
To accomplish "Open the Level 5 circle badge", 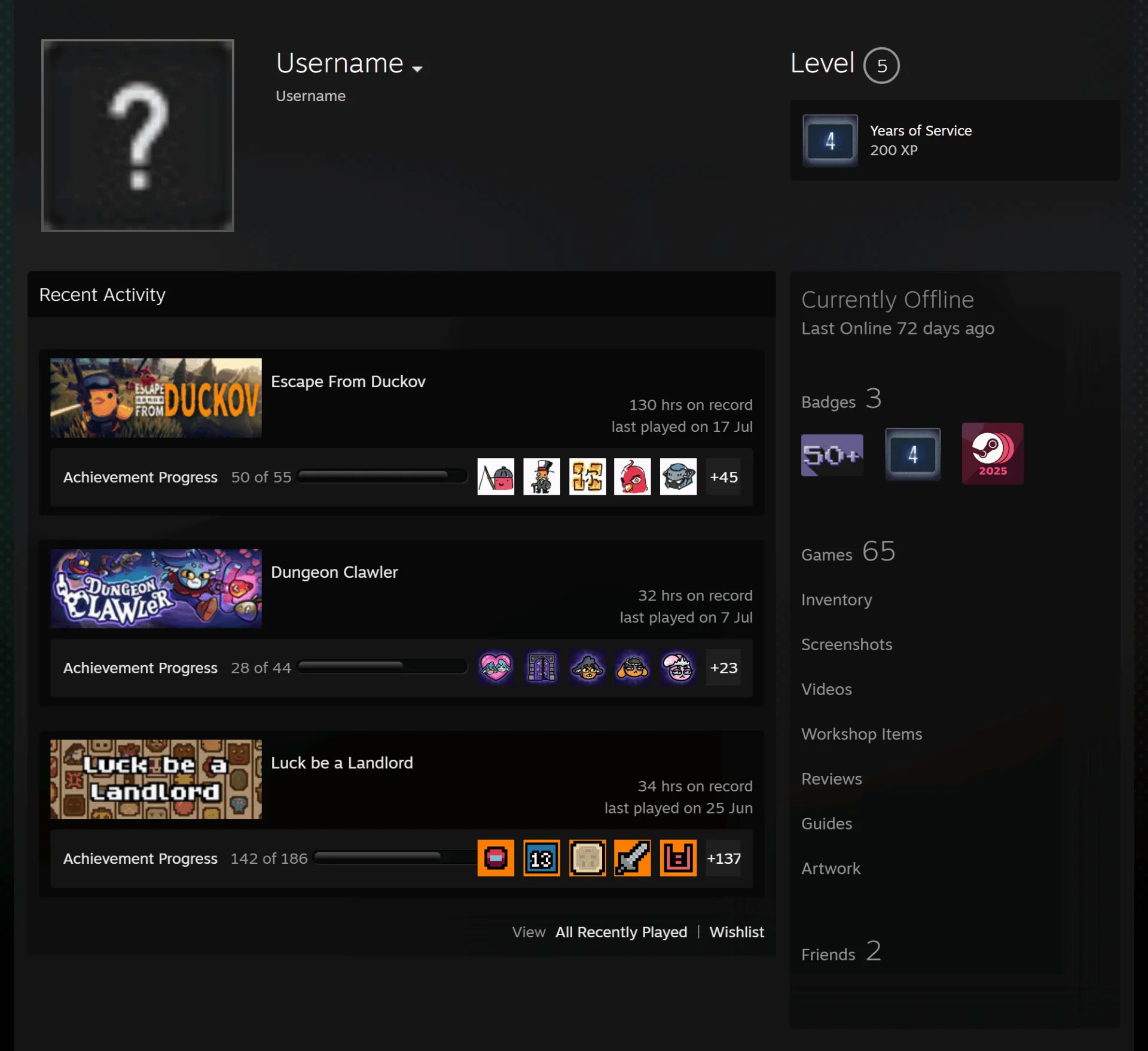I will tap(881, 65).
